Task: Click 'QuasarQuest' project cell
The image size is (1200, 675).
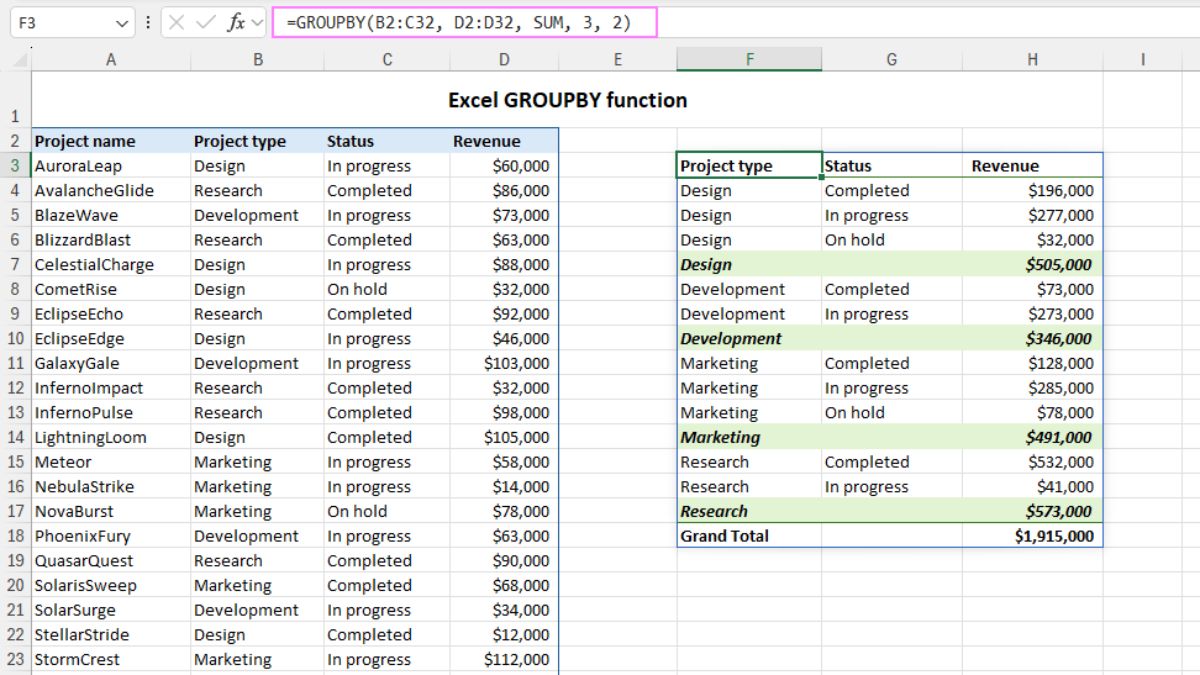Action: pyautogui.click(x=111, y=561)
